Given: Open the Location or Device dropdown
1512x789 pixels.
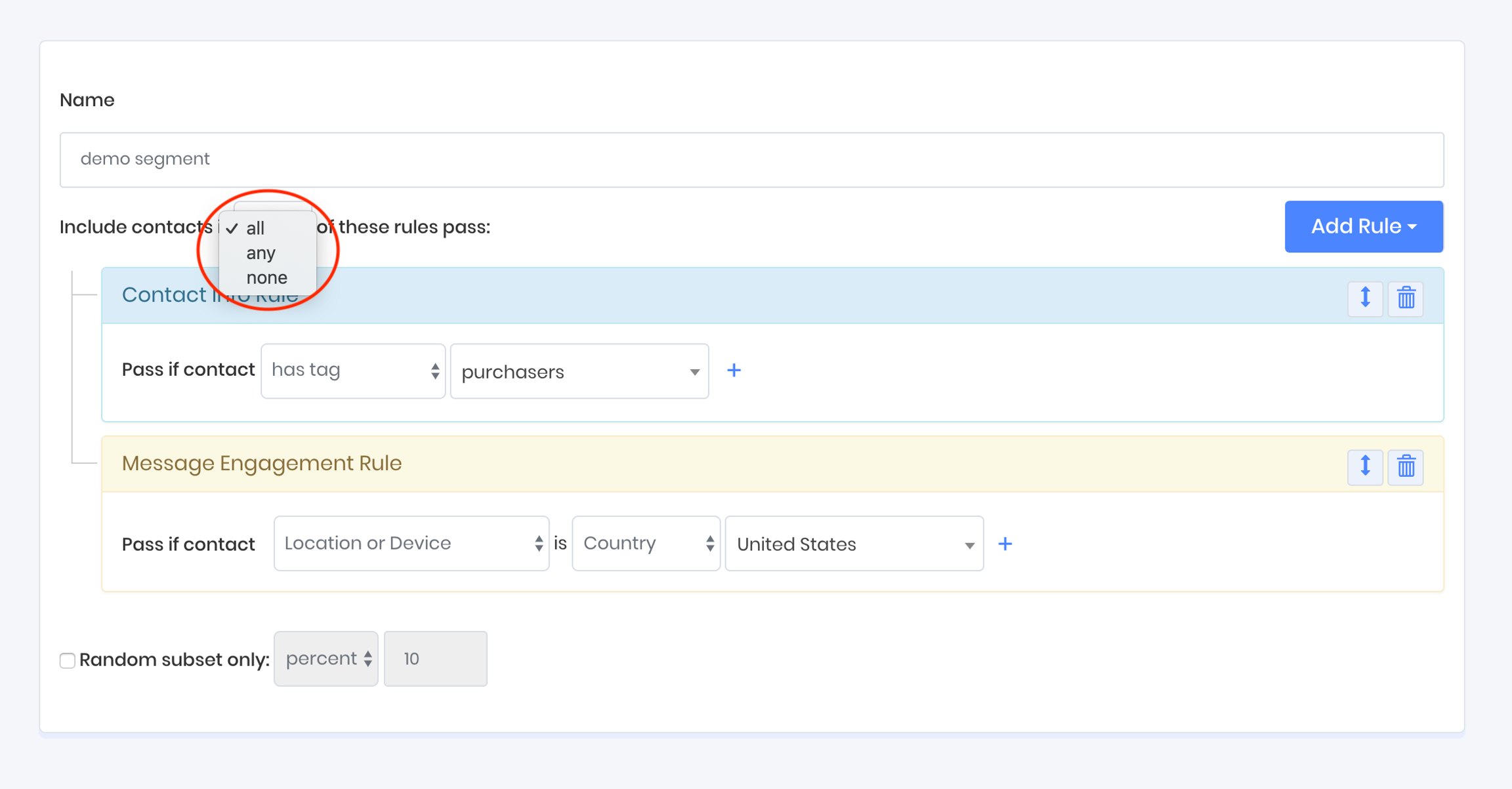Looking at the screenshot, I should click(x=411, y=543).
